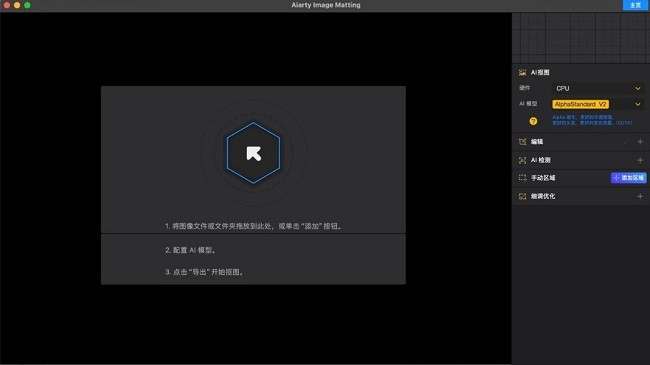
Task: Click step 3 导出 instruction text
Action: click(x=204, y=272)
